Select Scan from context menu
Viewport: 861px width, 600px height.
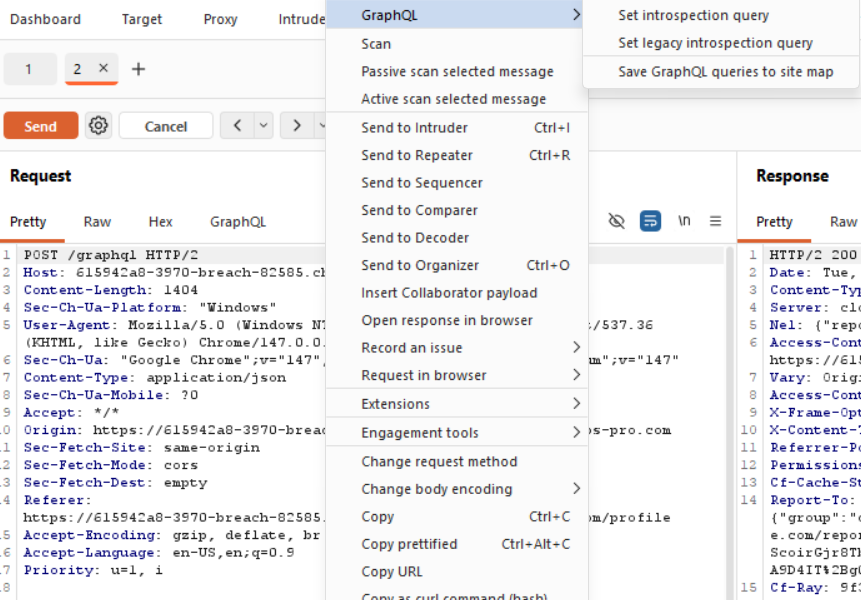point(455,44)
